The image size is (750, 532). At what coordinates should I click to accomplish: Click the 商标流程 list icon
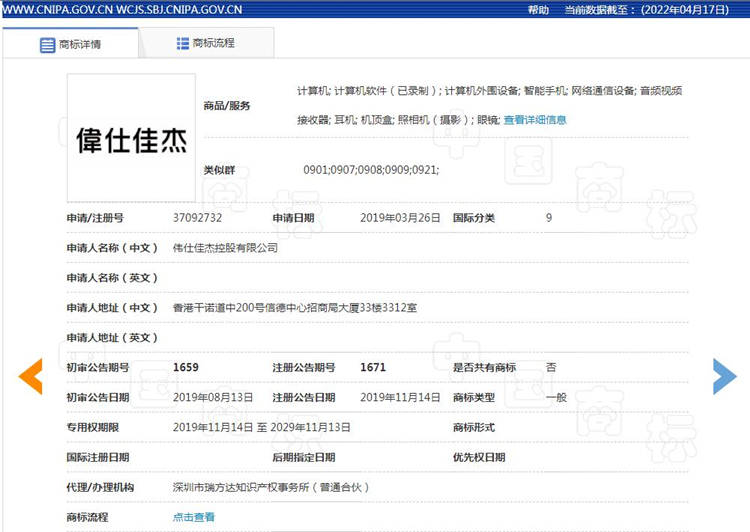coord(183,44)
